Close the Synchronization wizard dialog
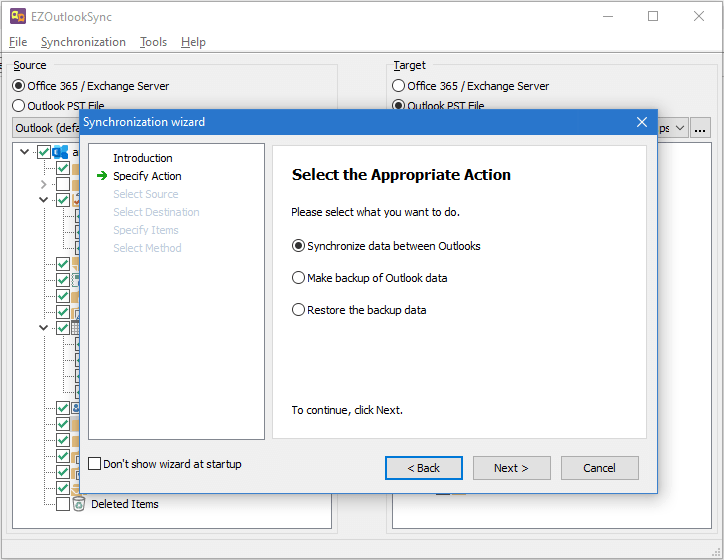The height and width of the screenshot is (560, 724). coord(642,122)
